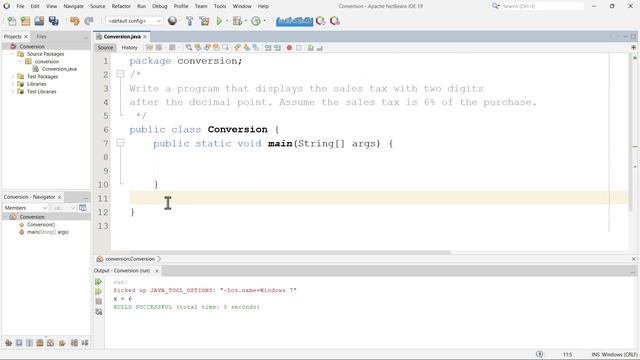Click the Undo toolbar icon

pos(74,21)
